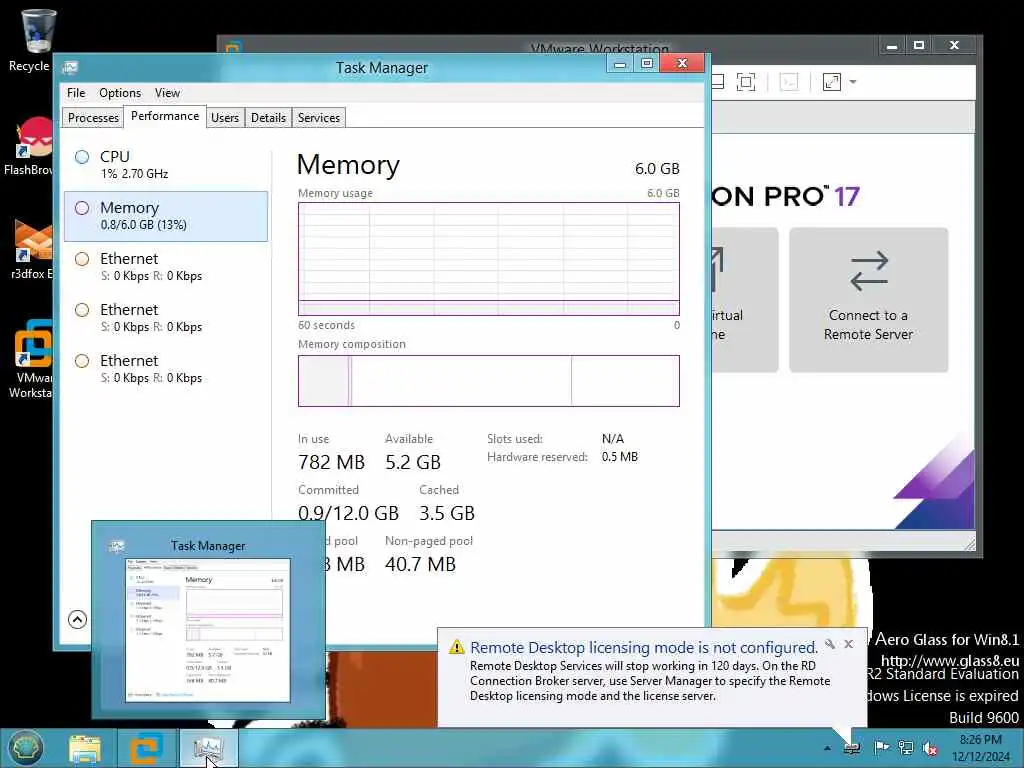Close the VMware Workstation window

coord(954,46)
